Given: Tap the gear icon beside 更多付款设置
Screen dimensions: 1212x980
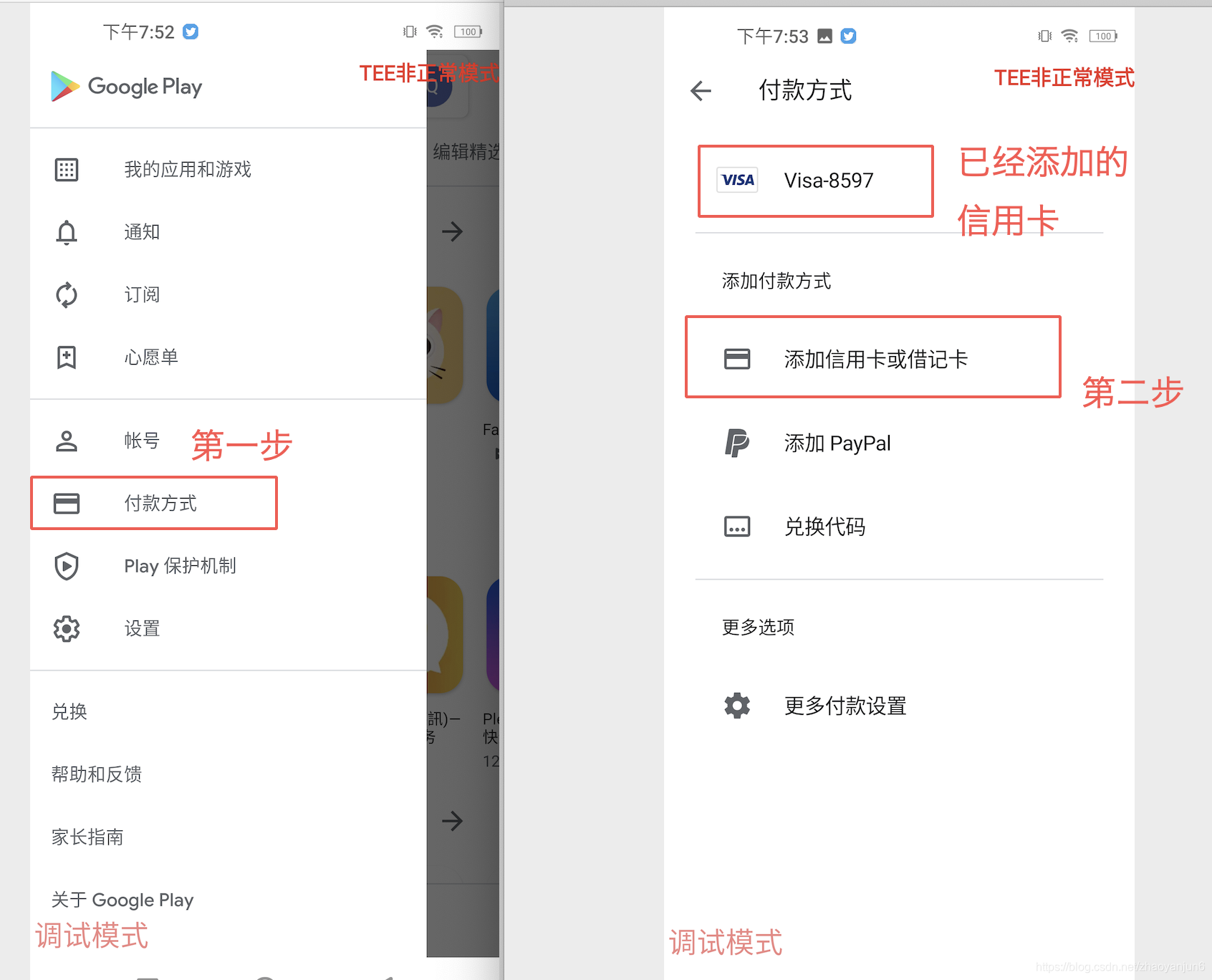Looking at the screenshot, I should click(x=737, y=706).
